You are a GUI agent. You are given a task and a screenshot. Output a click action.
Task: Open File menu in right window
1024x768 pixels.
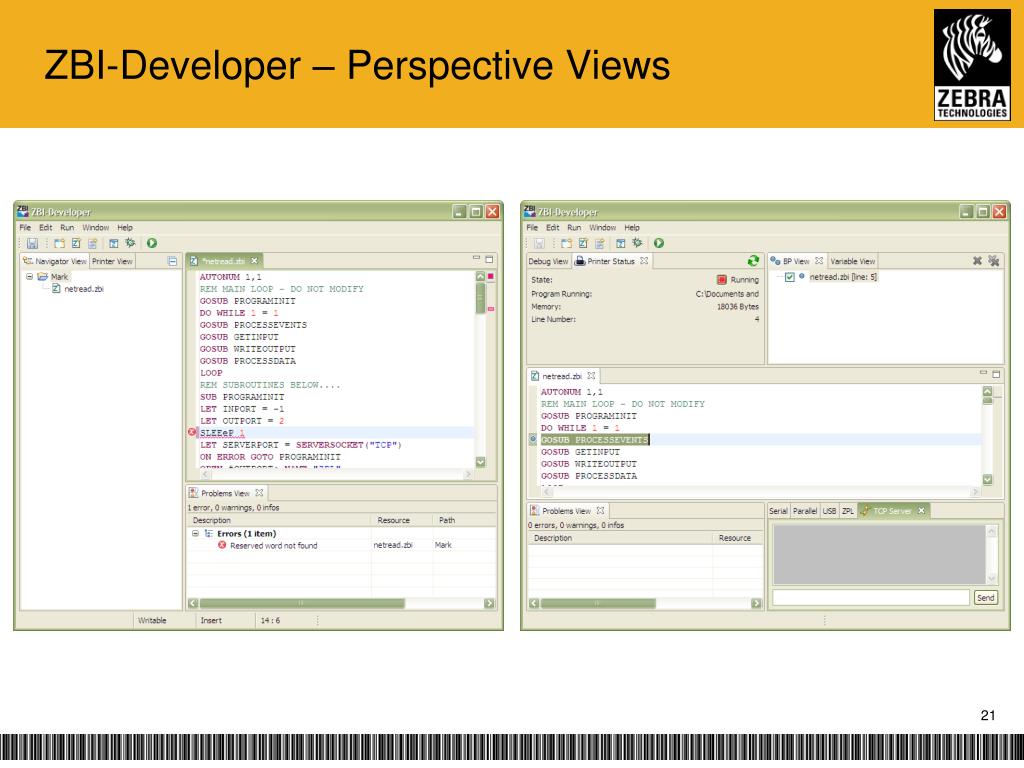point(532,228)
